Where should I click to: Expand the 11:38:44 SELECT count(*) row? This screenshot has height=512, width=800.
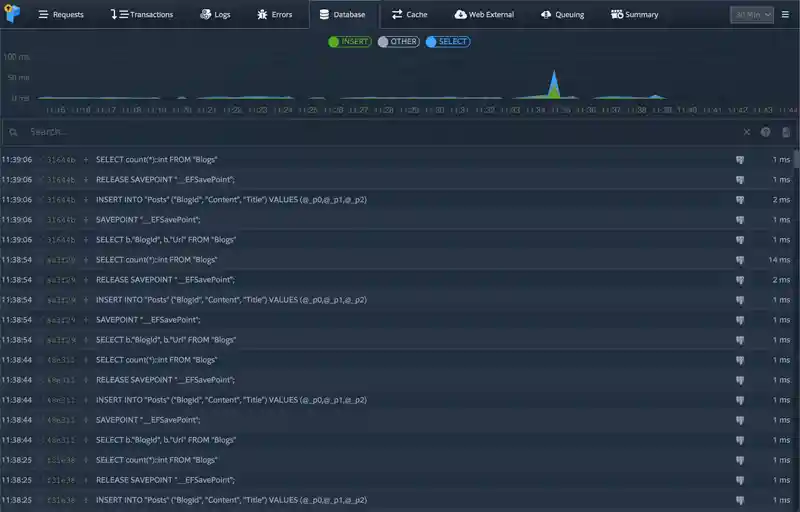(x=86, y=360)
